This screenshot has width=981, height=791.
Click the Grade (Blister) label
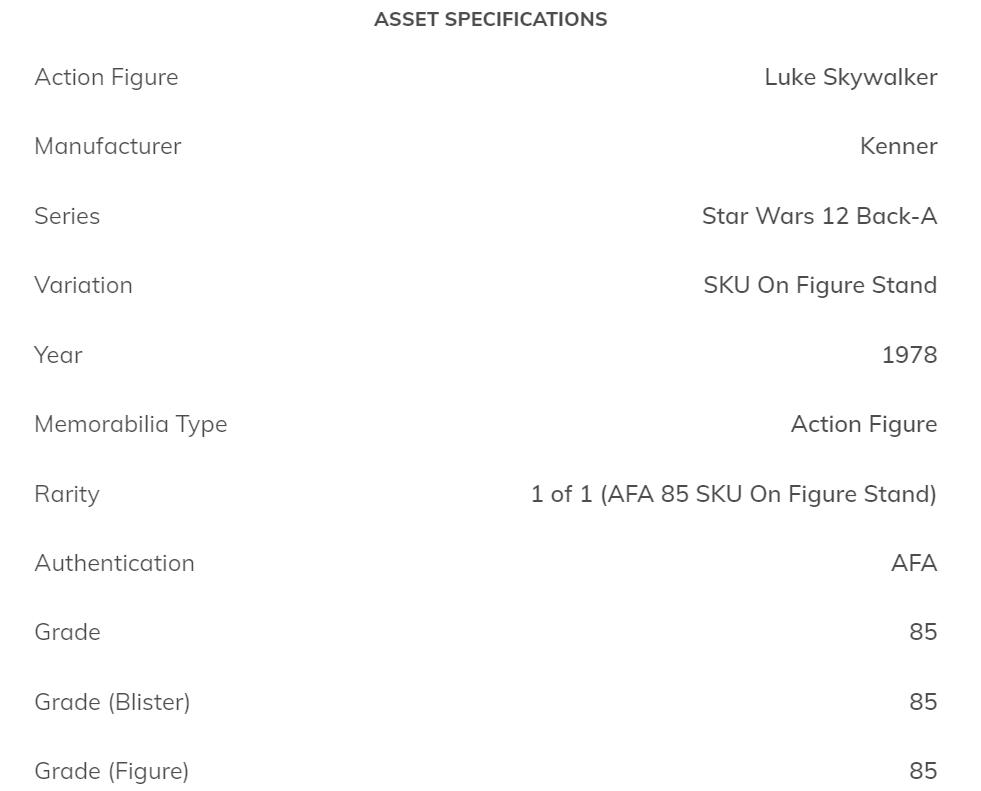pyautogui.click(x=112, y=702)
